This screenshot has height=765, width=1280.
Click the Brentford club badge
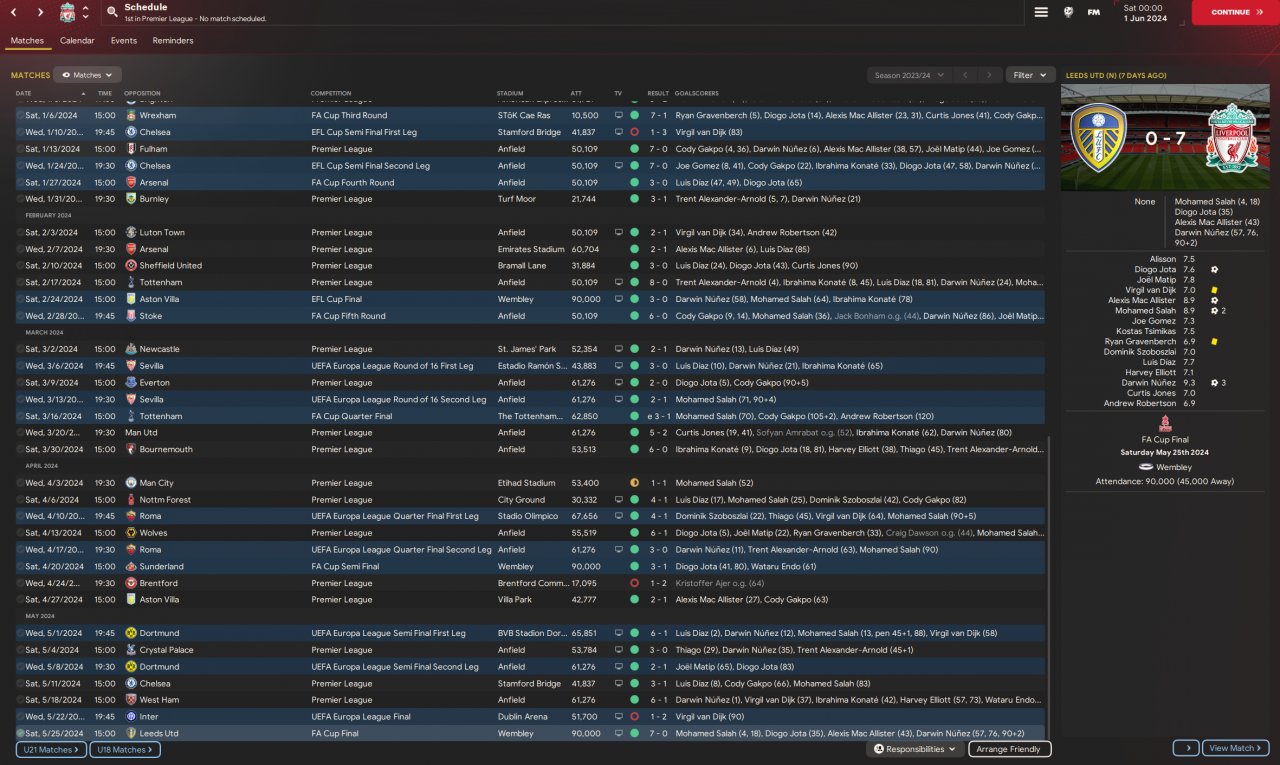click(x=131, y=583)
